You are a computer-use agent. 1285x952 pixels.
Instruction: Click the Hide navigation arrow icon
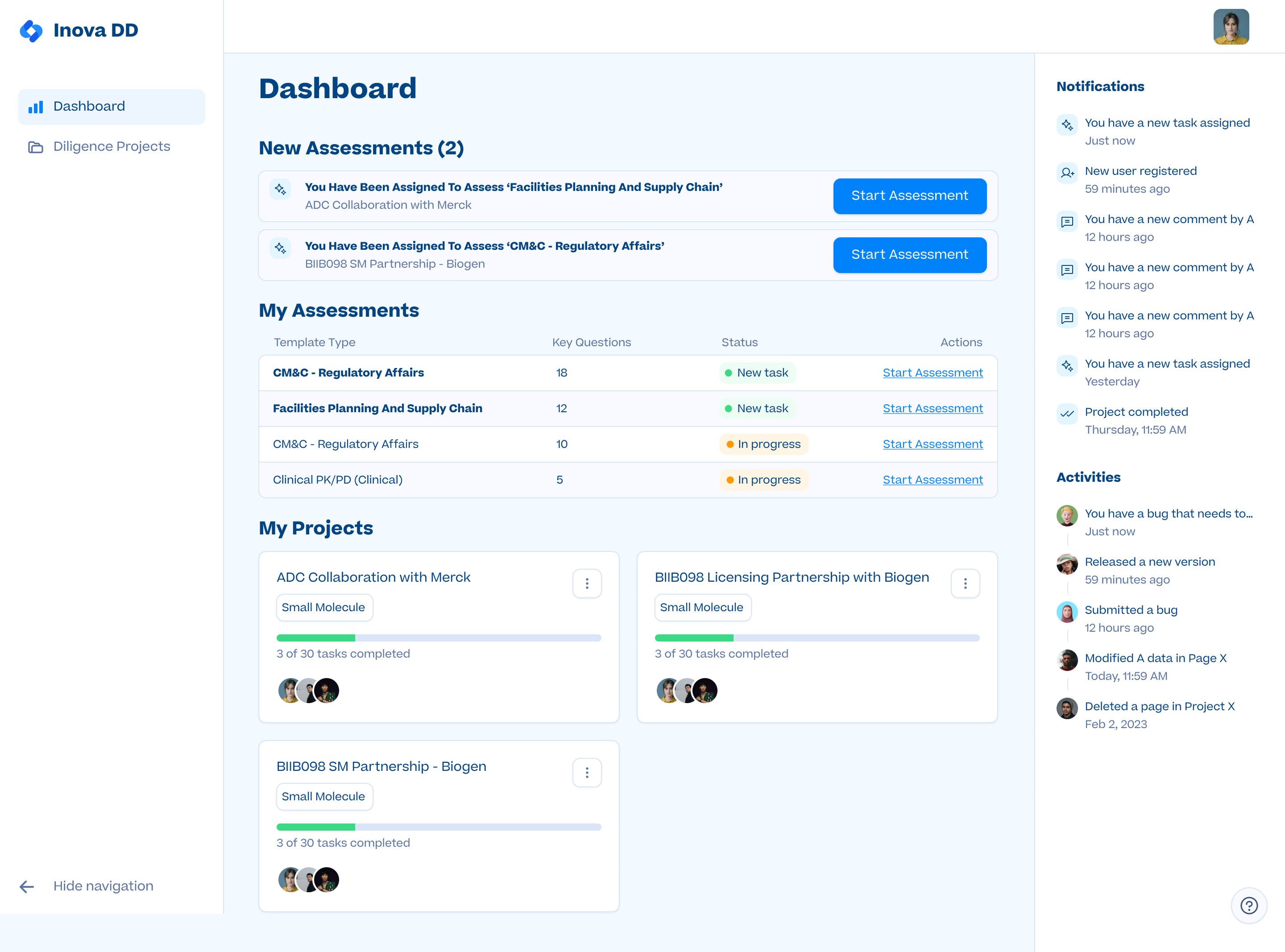[x=26, y=886]
